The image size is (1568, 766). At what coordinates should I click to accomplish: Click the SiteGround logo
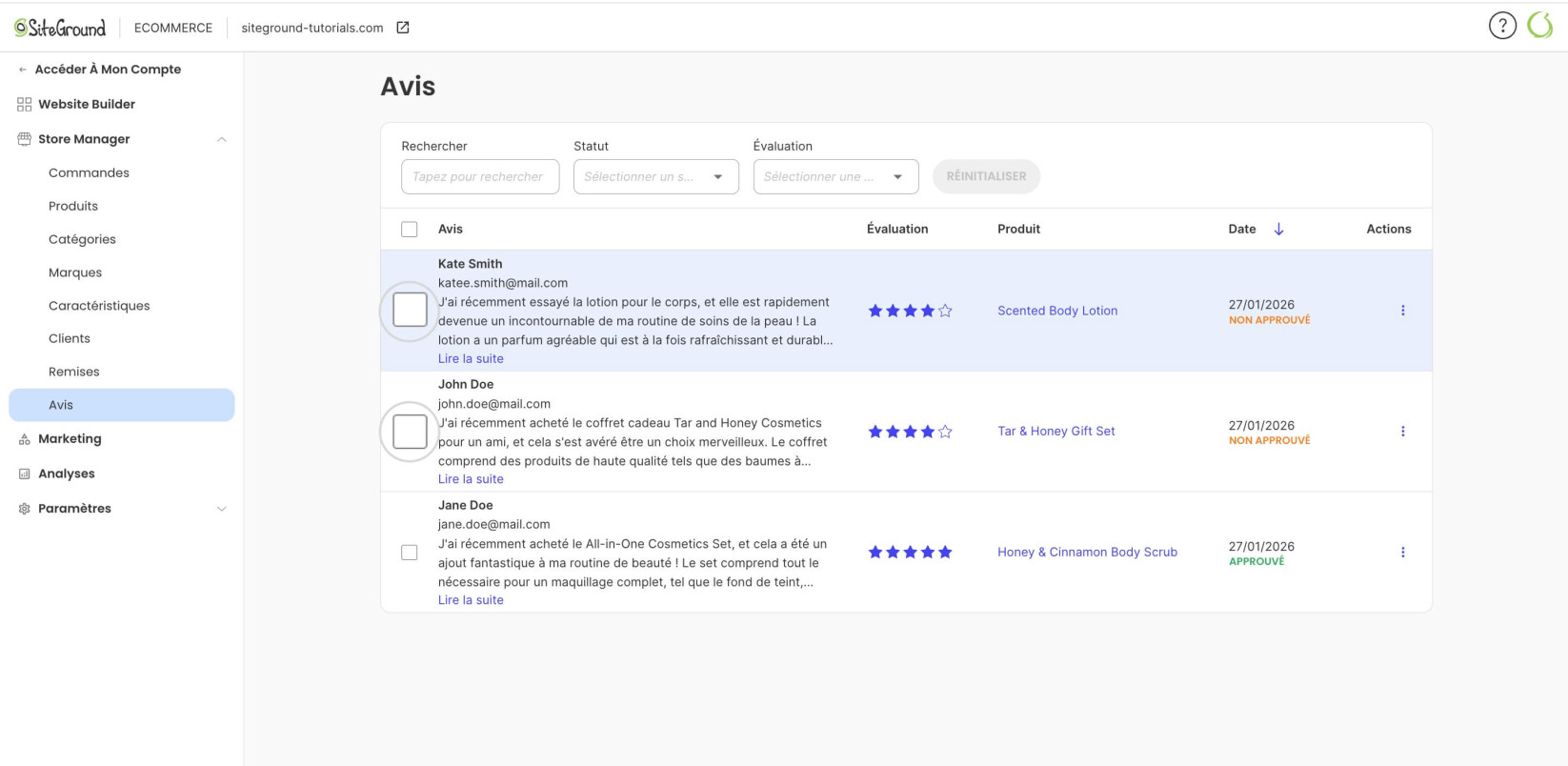[x=60, y=28]
